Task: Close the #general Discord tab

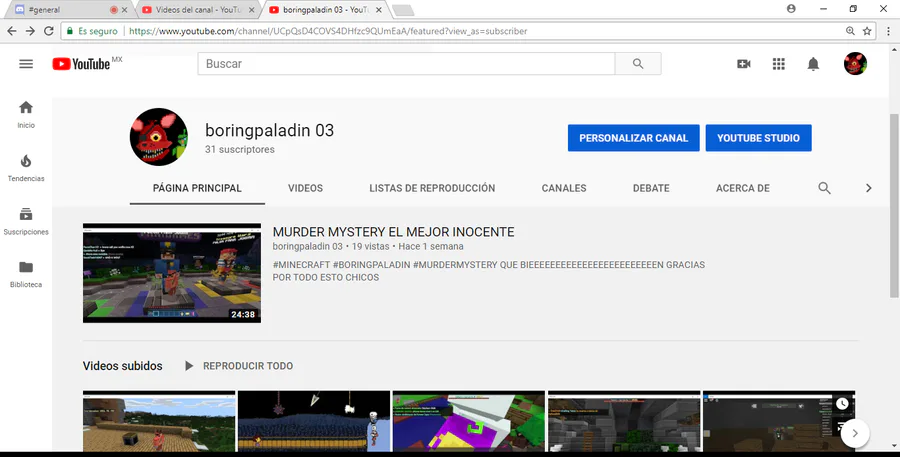Action: (125, 10)
